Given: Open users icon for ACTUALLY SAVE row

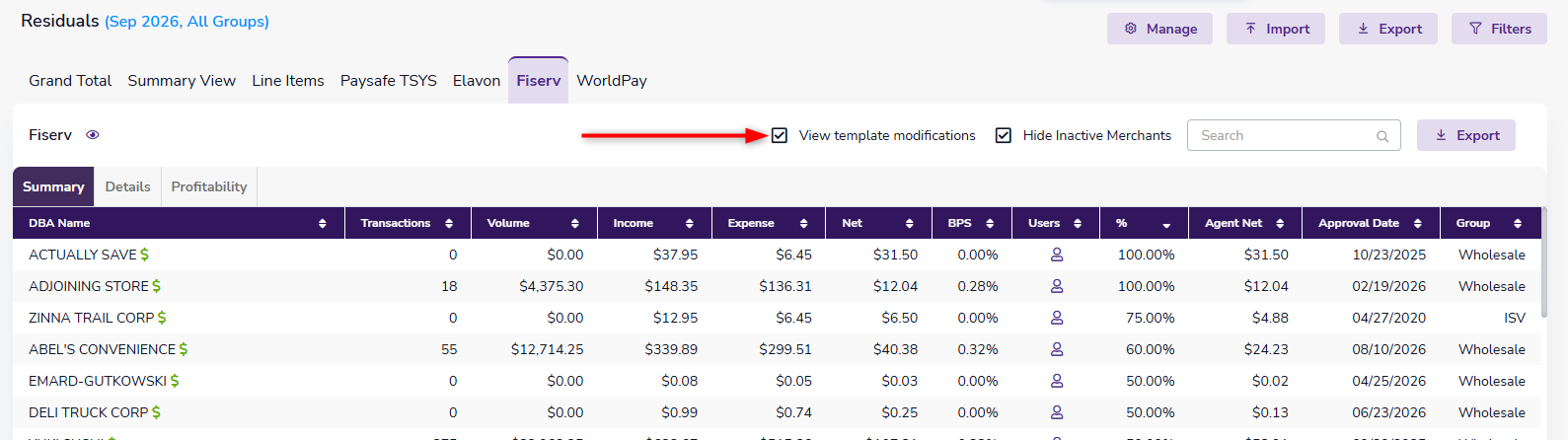Looking at the screenshot, I should click(1057, 255).
